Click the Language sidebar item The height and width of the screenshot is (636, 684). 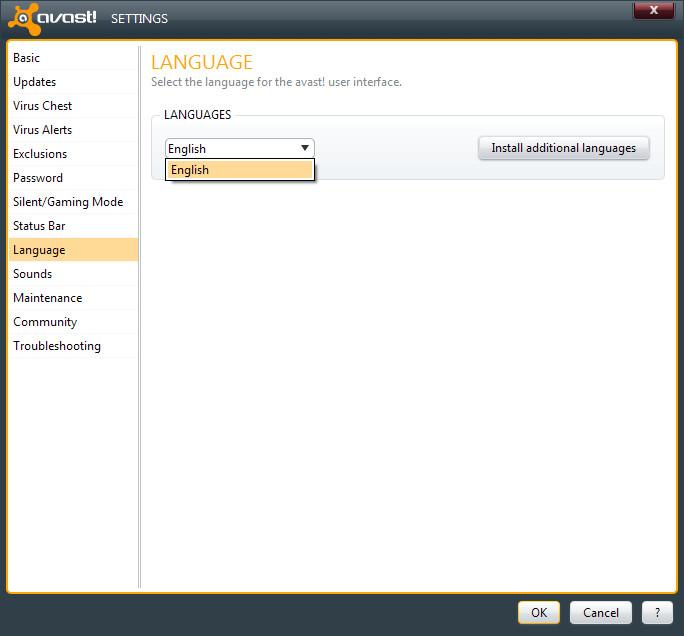(x=39, y=250)
